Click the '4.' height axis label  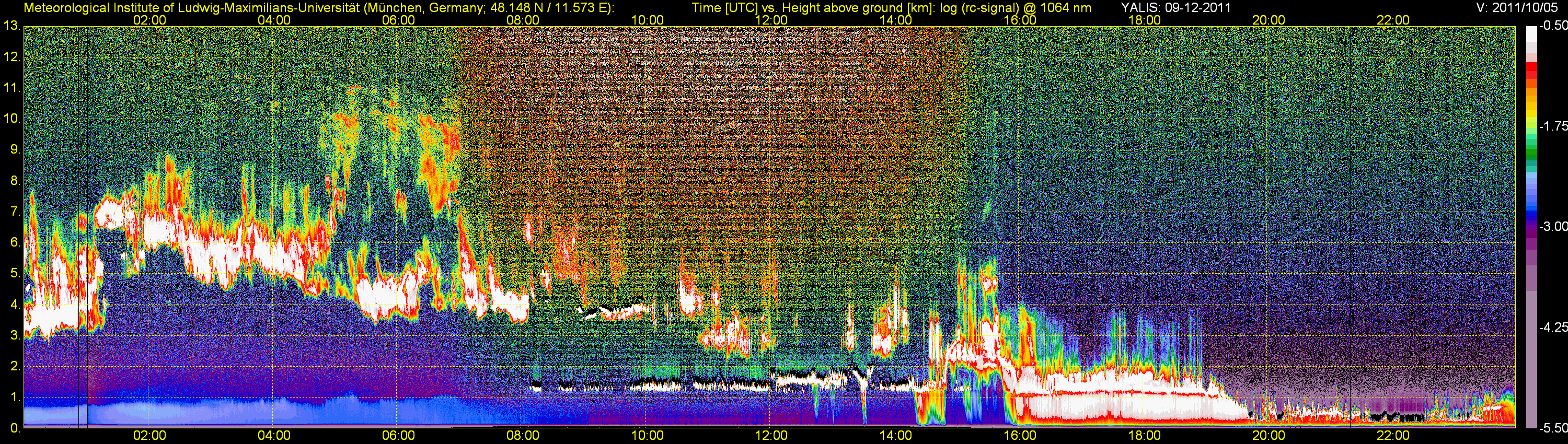tap(15, 305)
